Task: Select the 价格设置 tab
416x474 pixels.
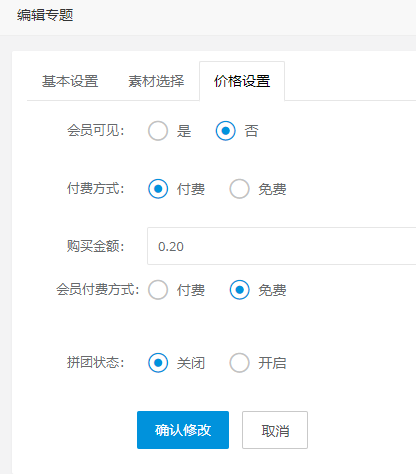Action: [x=242, y=81]
